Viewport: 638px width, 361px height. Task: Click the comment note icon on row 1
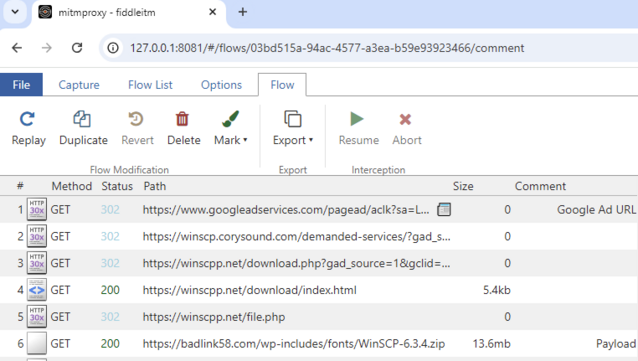[x=444, y=210]
